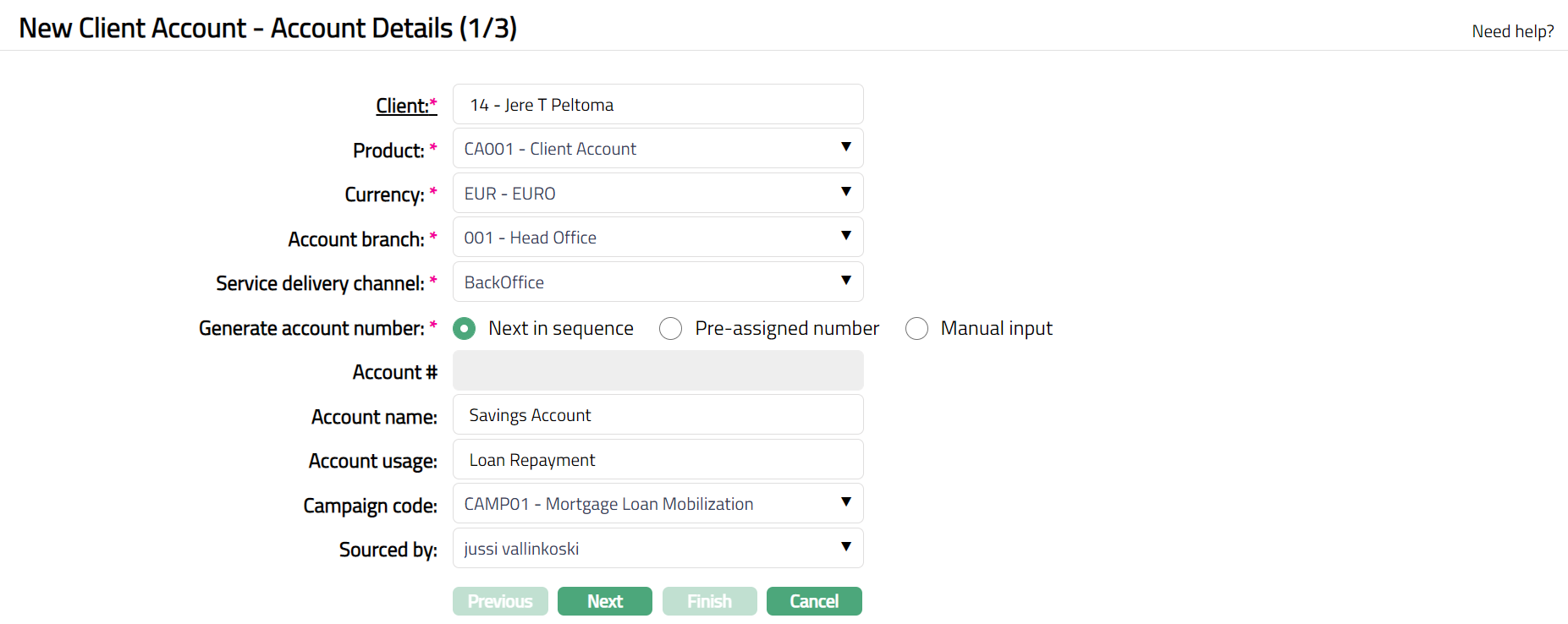Click the underlined Client label link
1568x624 pixels.
coord(403,106)
